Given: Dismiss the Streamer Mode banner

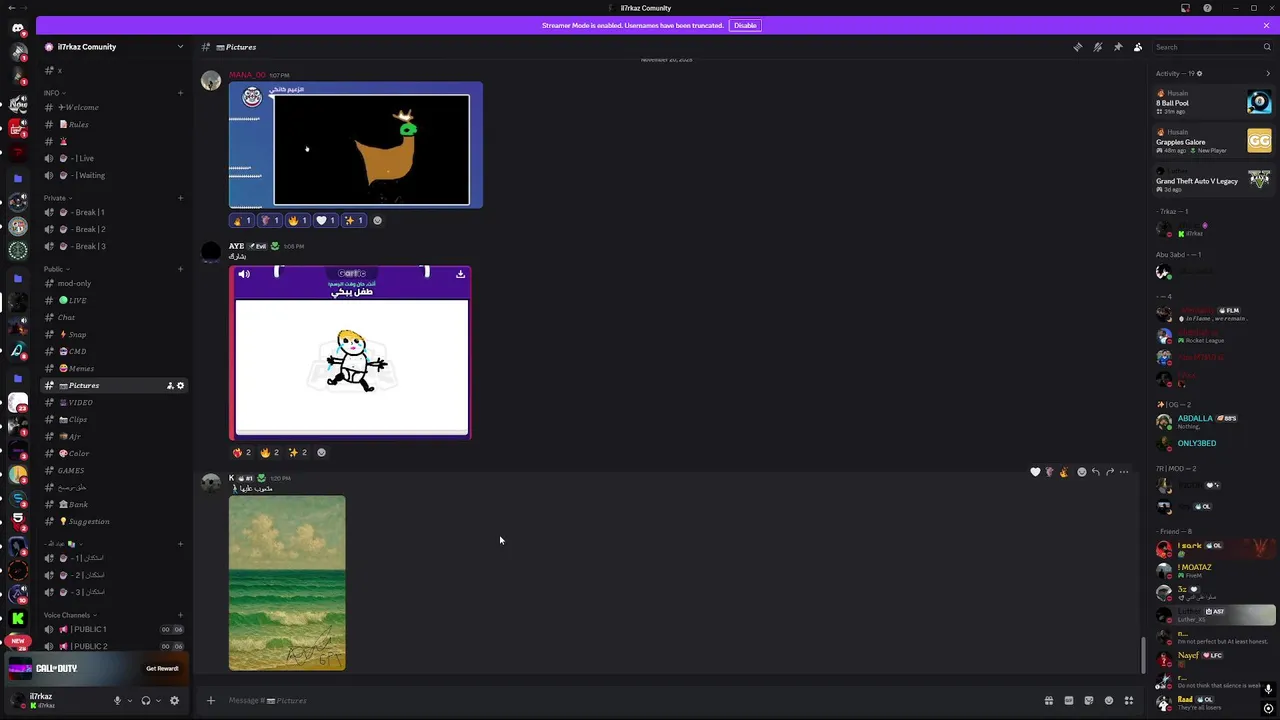Looking at the screenshot, I should tap(1266, 25).
